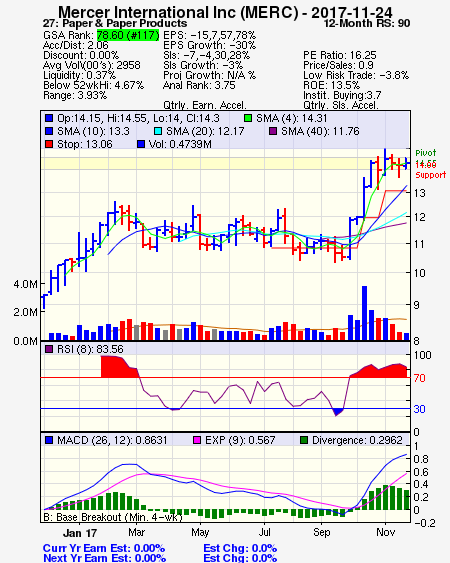The height and width of the screenshot is (563, 450).
Task: Click the red Support label
Action: (x=431, y=175)
